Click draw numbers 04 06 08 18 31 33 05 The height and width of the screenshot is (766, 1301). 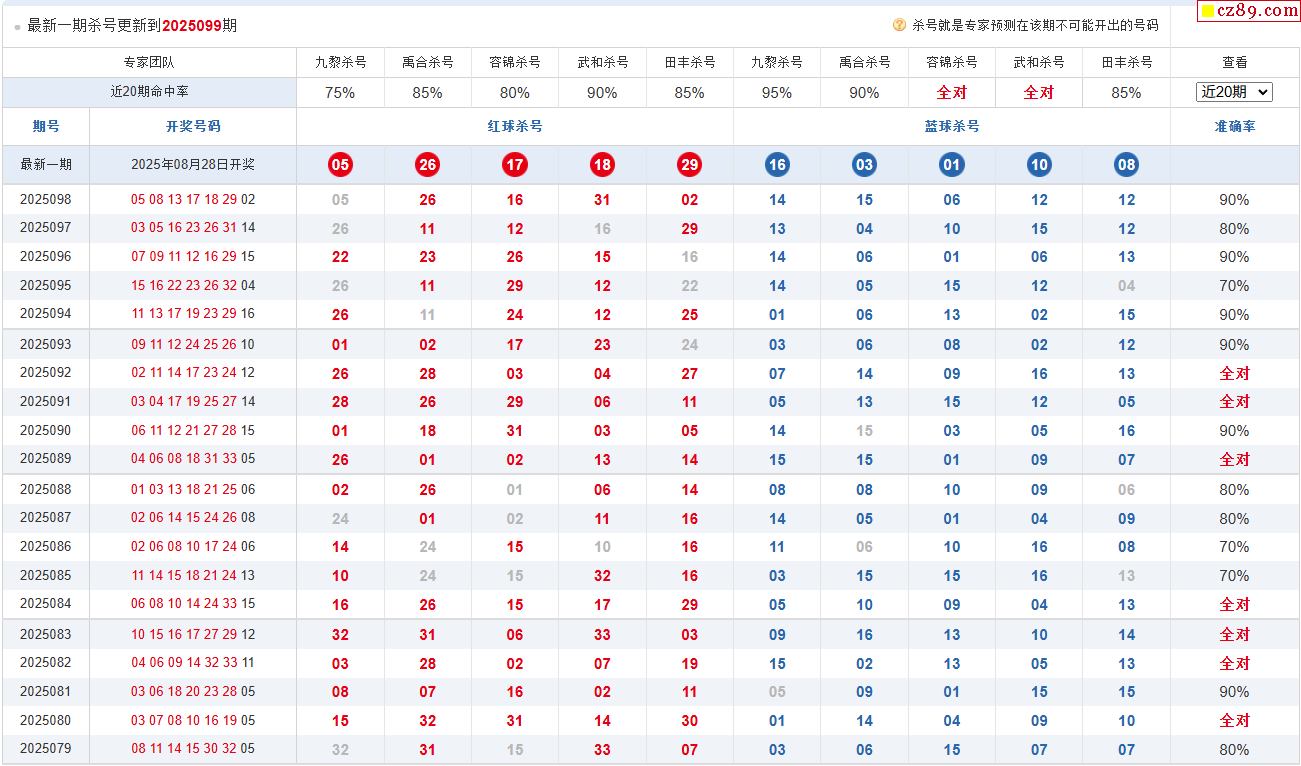[193, 459]
